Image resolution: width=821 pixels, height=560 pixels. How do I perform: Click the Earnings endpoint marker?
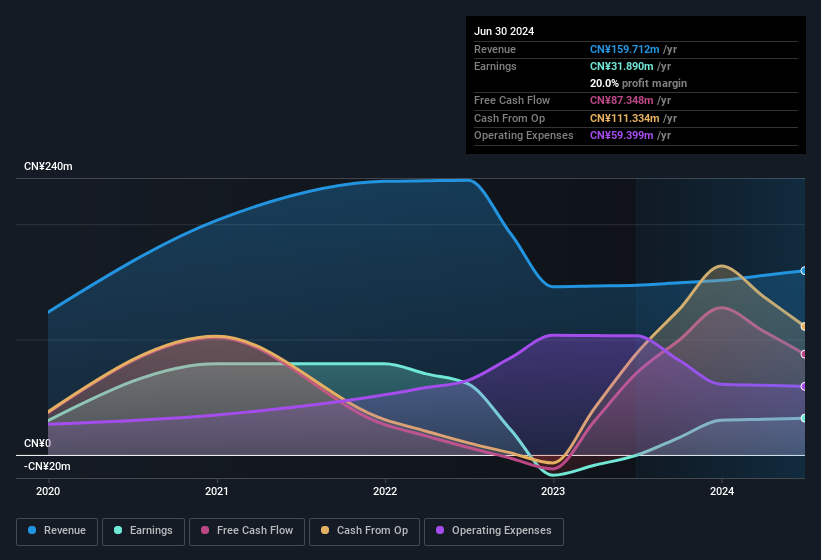click(804, 418)
